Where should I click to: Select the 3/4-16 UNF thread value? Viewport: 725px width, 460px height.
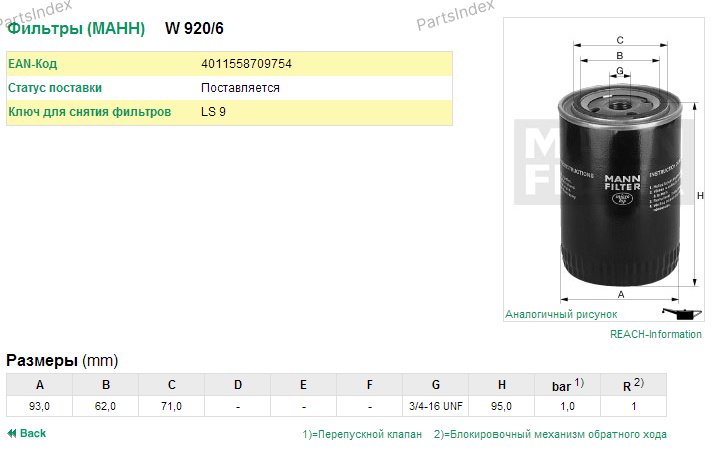[x=436, y=406]
